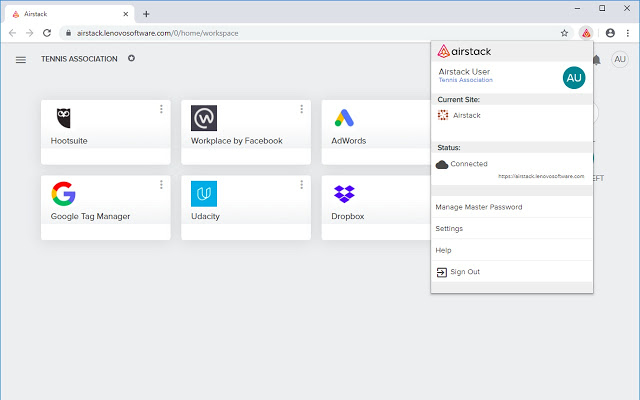Select the Airstack browser tab

[69, 14]
